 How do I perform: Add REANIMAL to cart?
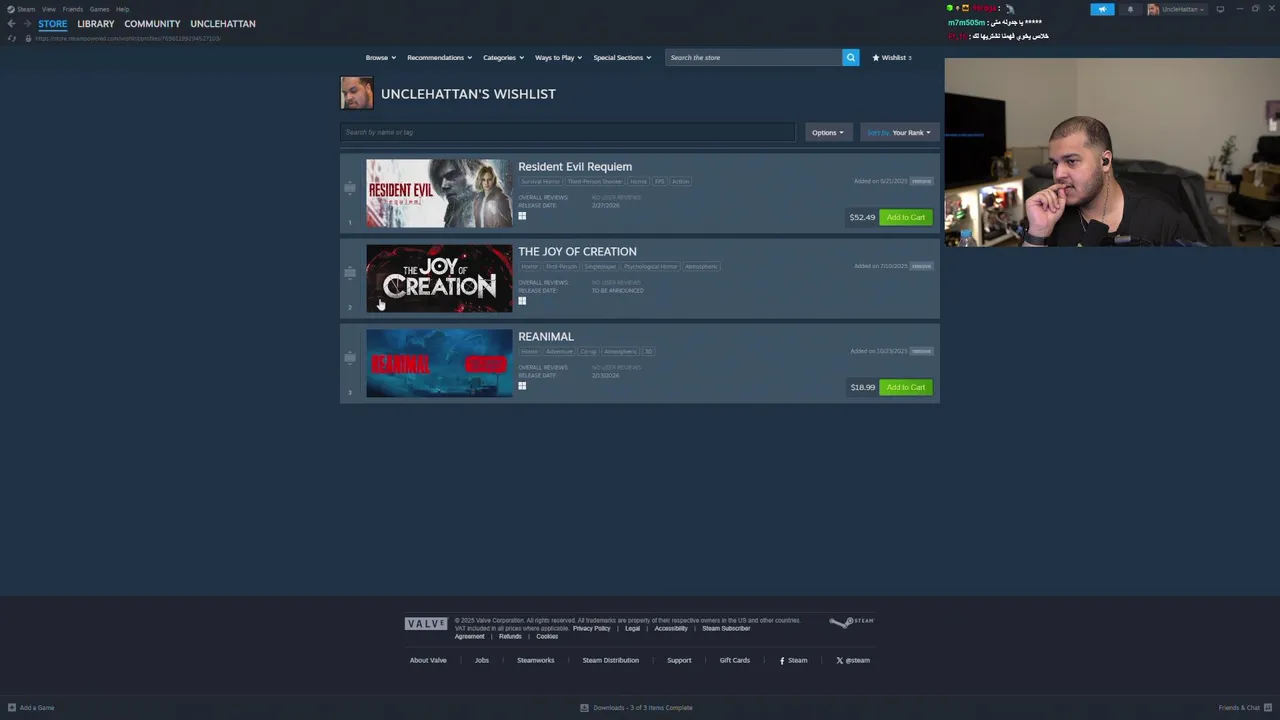pos(906,387)
